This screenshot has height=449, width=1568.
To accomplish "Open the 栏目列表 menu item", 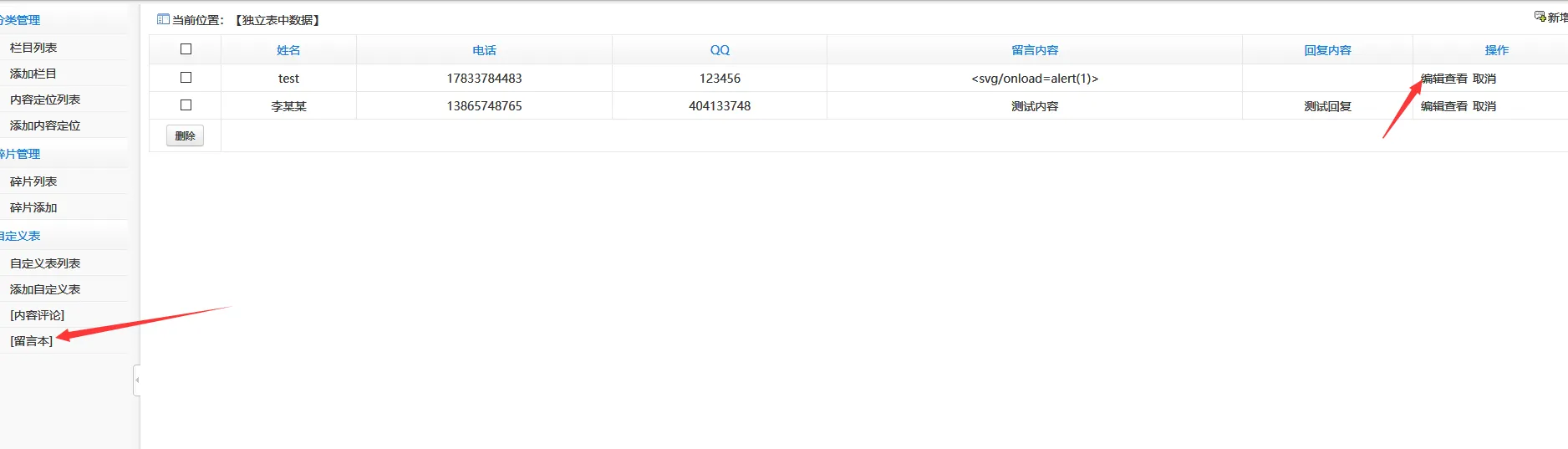I will tap(33, 48).
